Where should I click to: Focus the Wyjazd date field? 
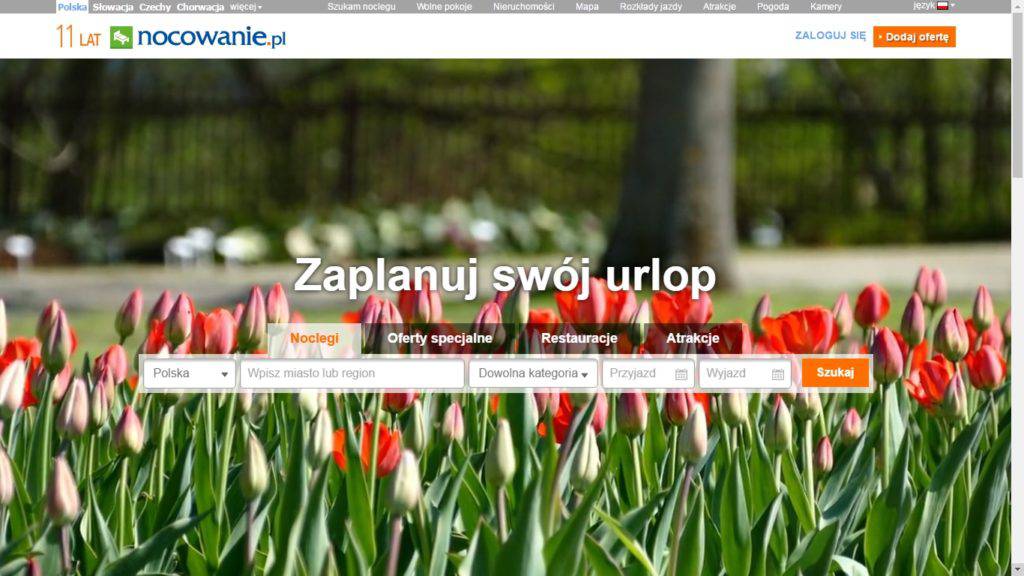[744, 374]
